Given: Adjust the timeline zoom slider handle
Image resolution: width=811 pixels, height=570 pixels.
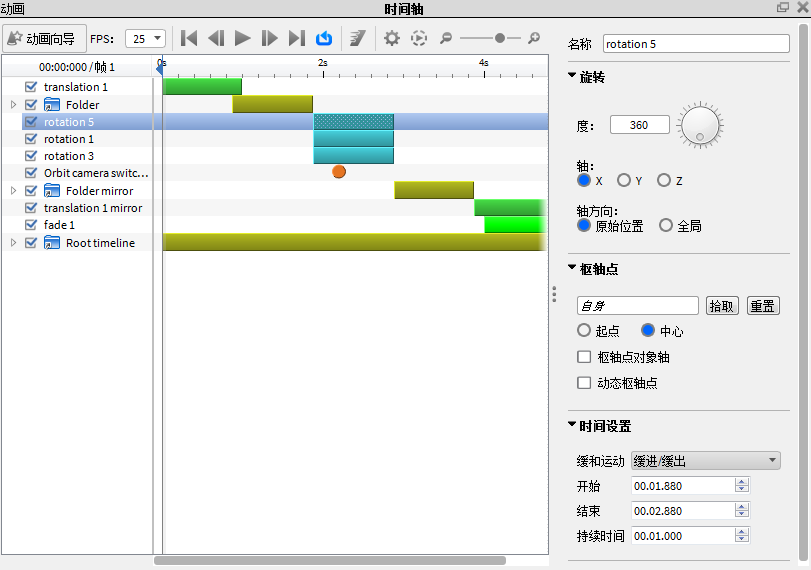Looking at the screenshot, I should click(500, 38).
